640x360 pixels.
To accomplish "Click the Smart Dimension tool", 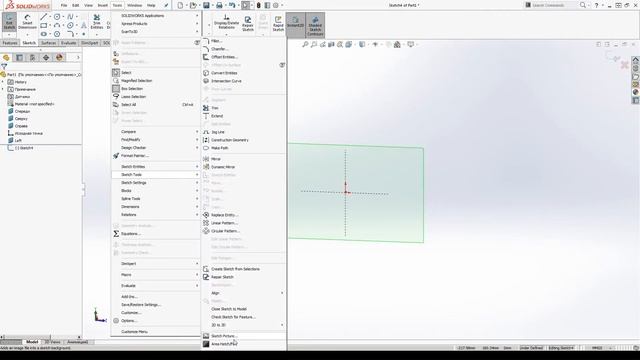I will coord(27,22).
